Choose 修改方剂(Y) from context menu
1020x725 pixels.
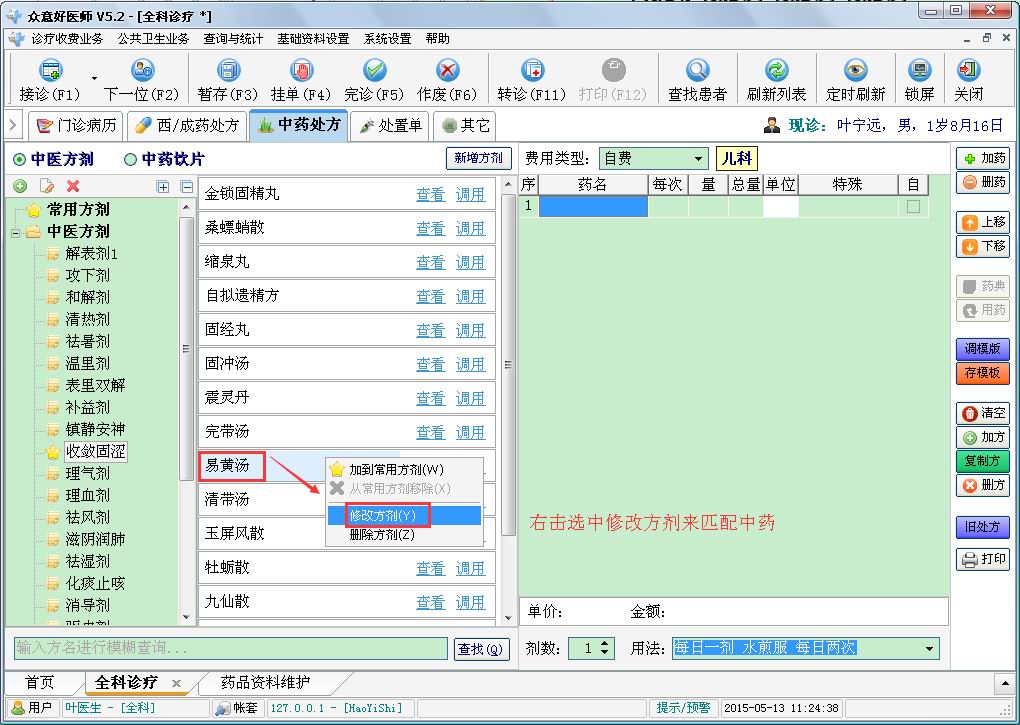(404, 516)
